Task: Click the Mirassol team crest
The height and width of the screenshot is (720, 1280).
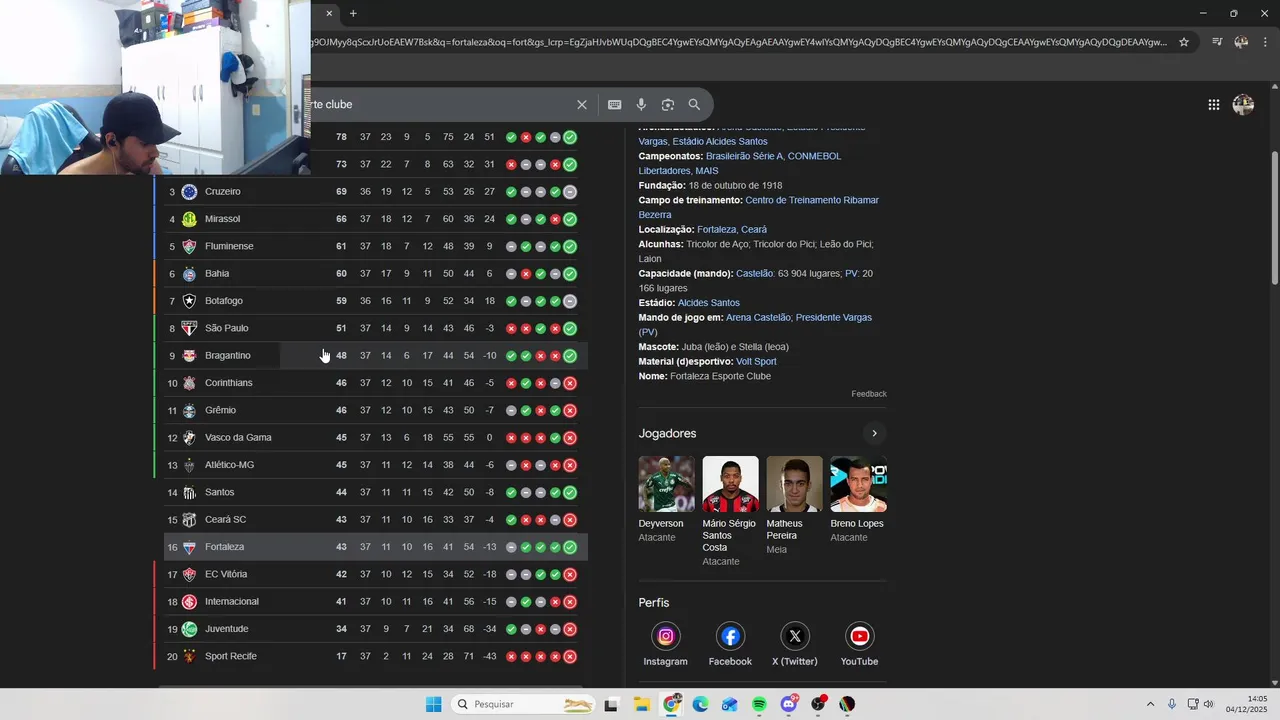Action: click(189, 219)
